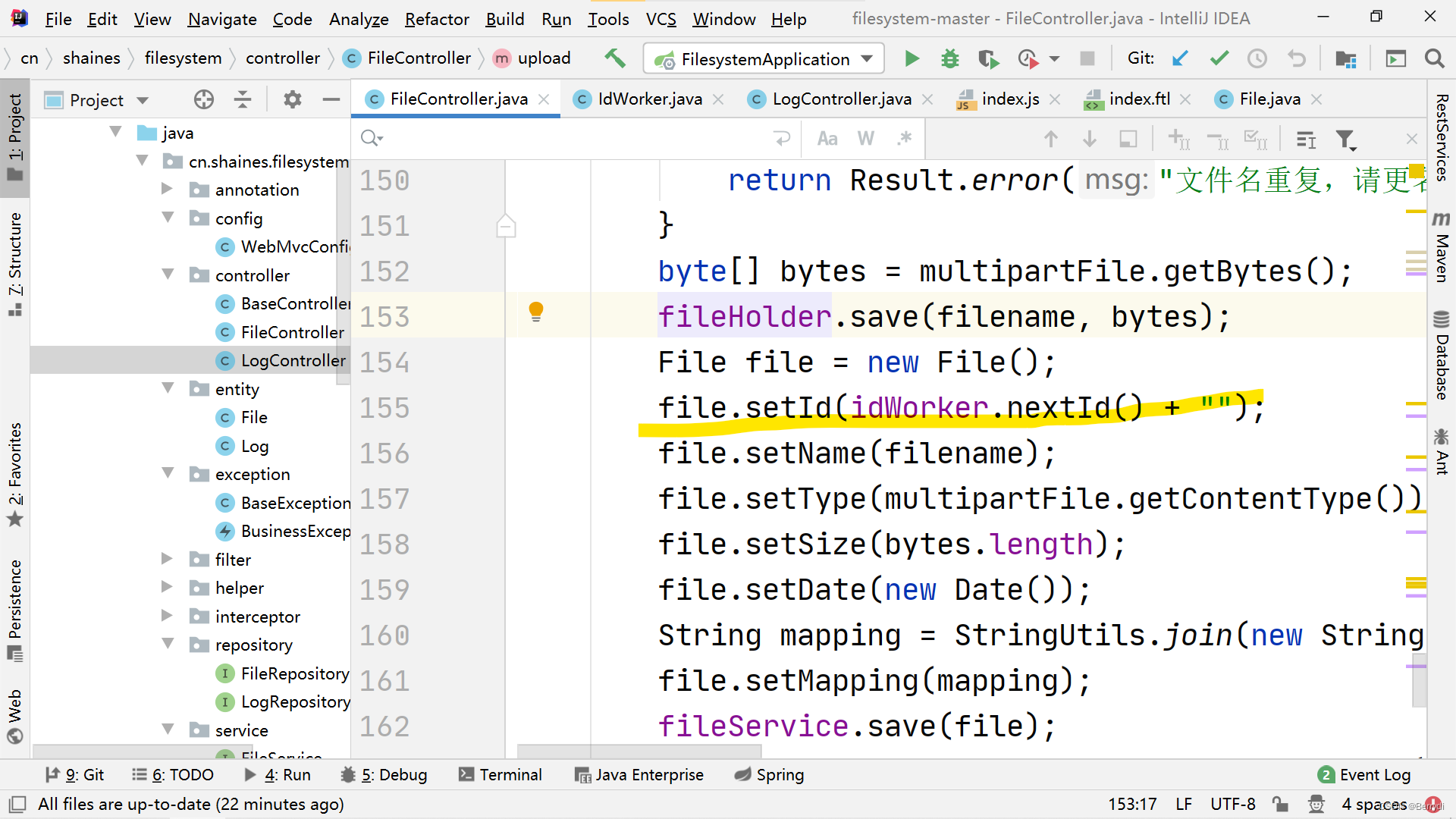Click the green Run button
The height and width of the screenshot is (819, 1456).
click(912, 59)
